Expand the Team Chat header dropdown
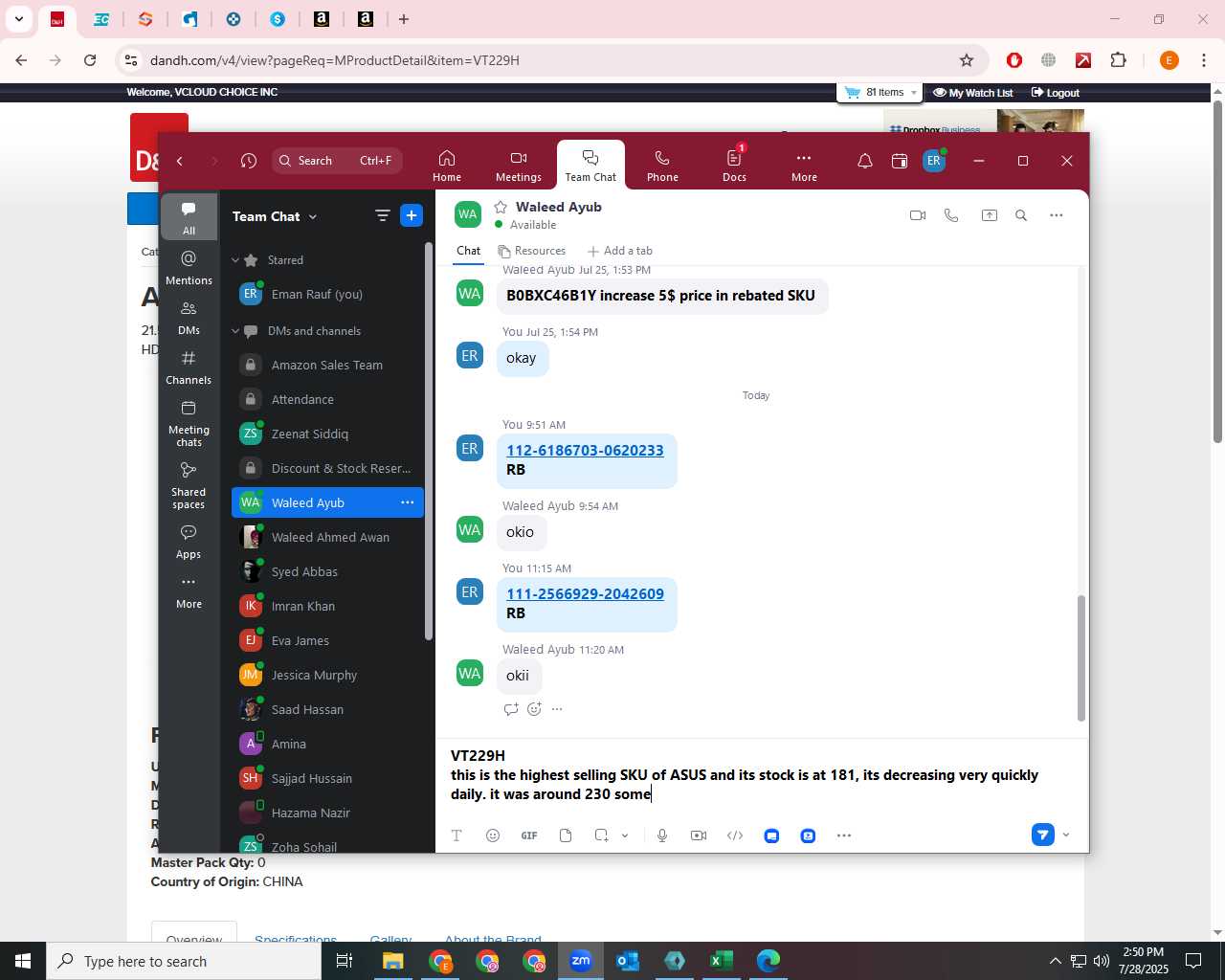 (x=312, y=217)
